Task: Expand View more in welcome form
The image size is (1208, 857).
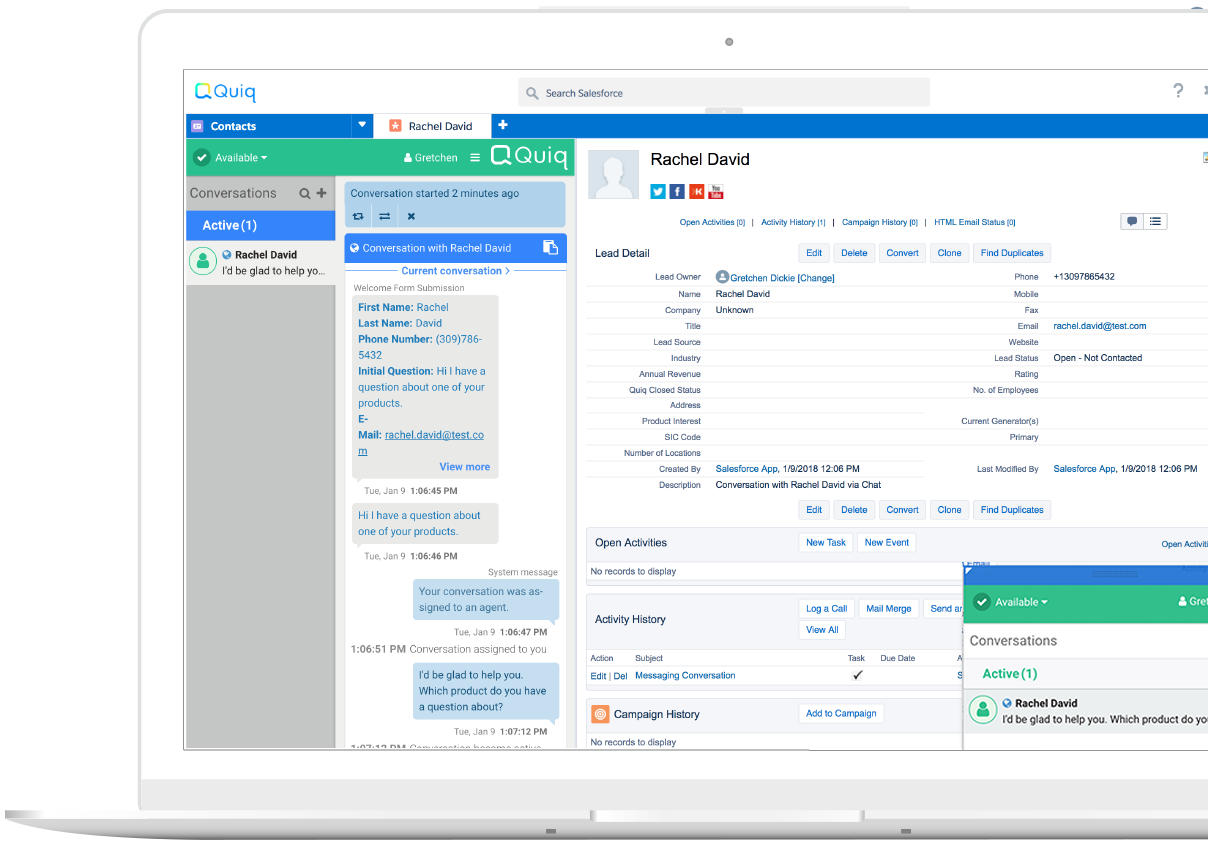Action: 465,466
